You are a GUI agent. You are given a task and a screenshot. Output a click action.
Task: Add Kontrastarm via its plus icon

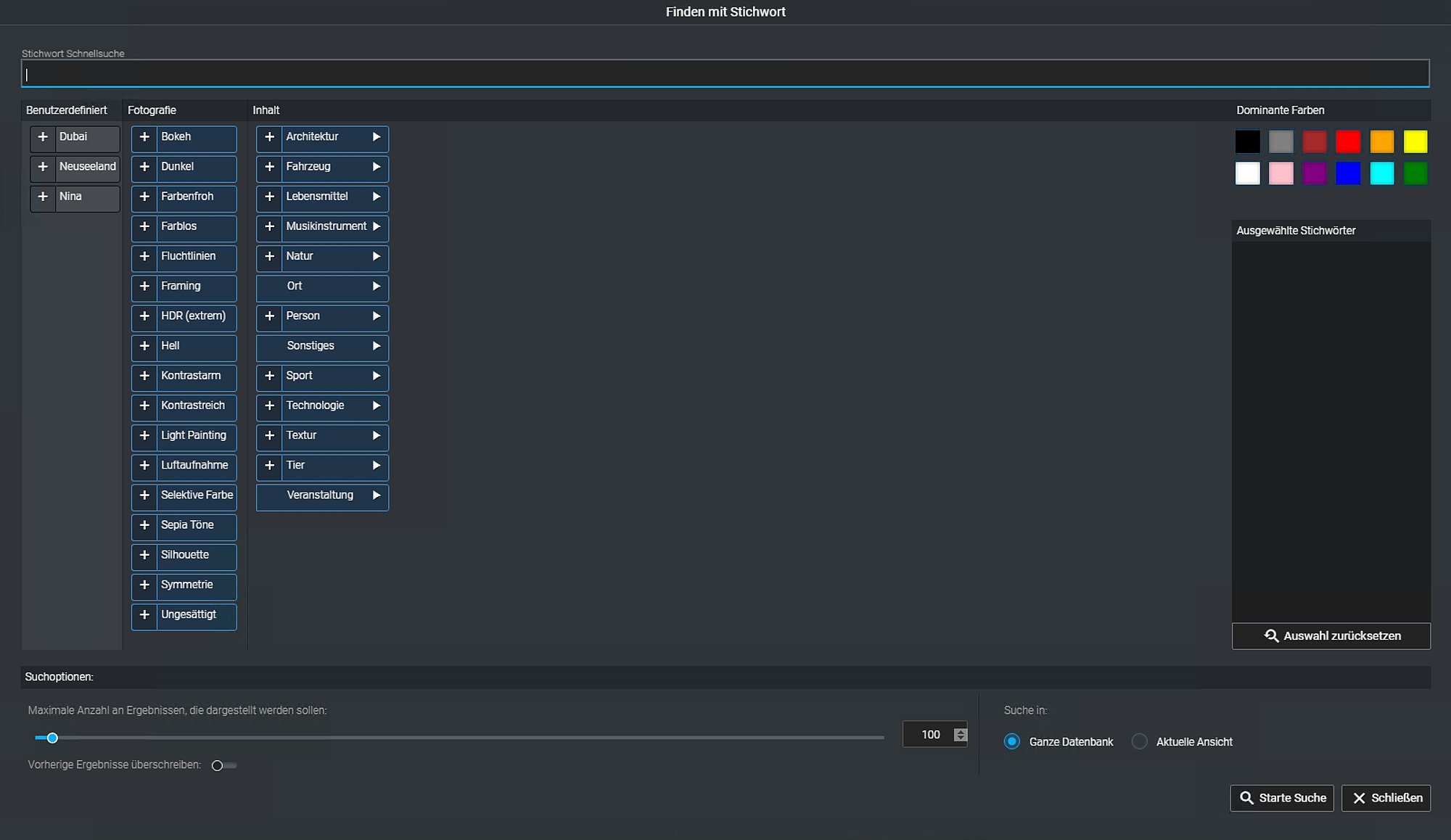[x=144, y=376]
